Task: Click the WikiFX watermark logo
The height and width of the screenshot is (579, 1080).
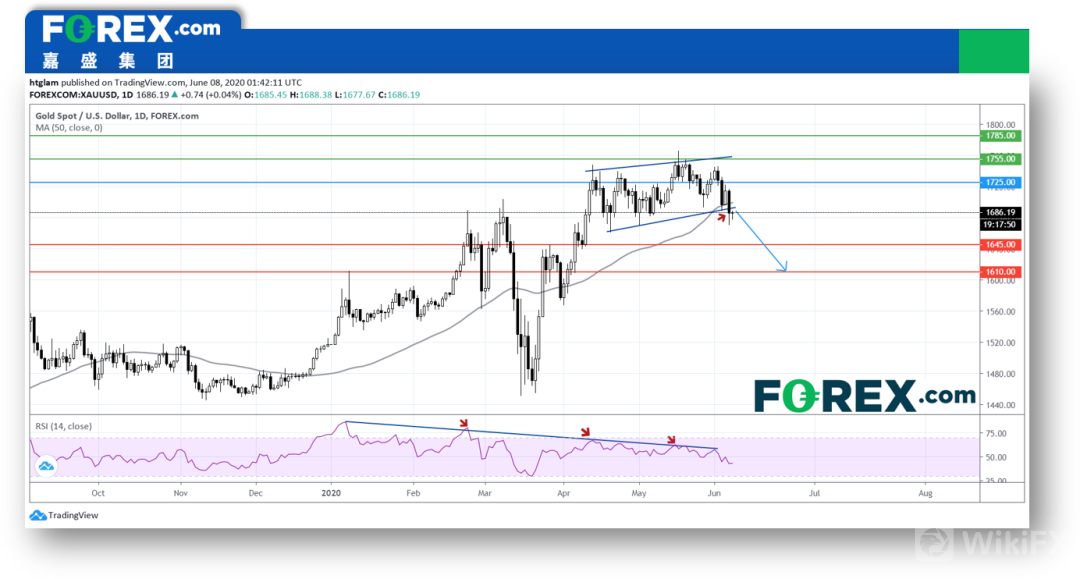Action: (x=996, y=541)
